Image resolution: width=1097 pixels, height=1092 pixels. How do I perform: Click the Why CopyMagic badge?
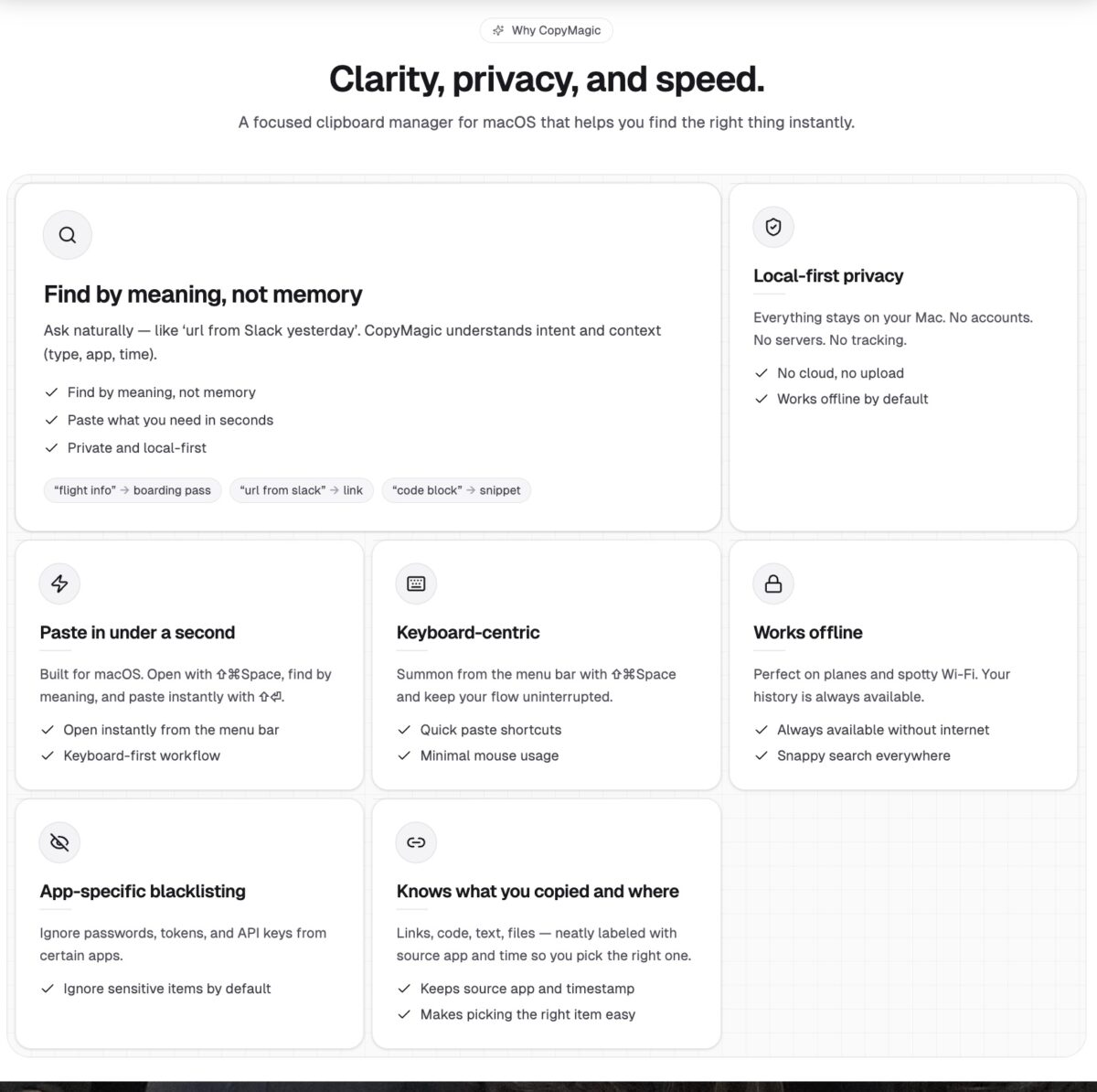tap(547, 30)
